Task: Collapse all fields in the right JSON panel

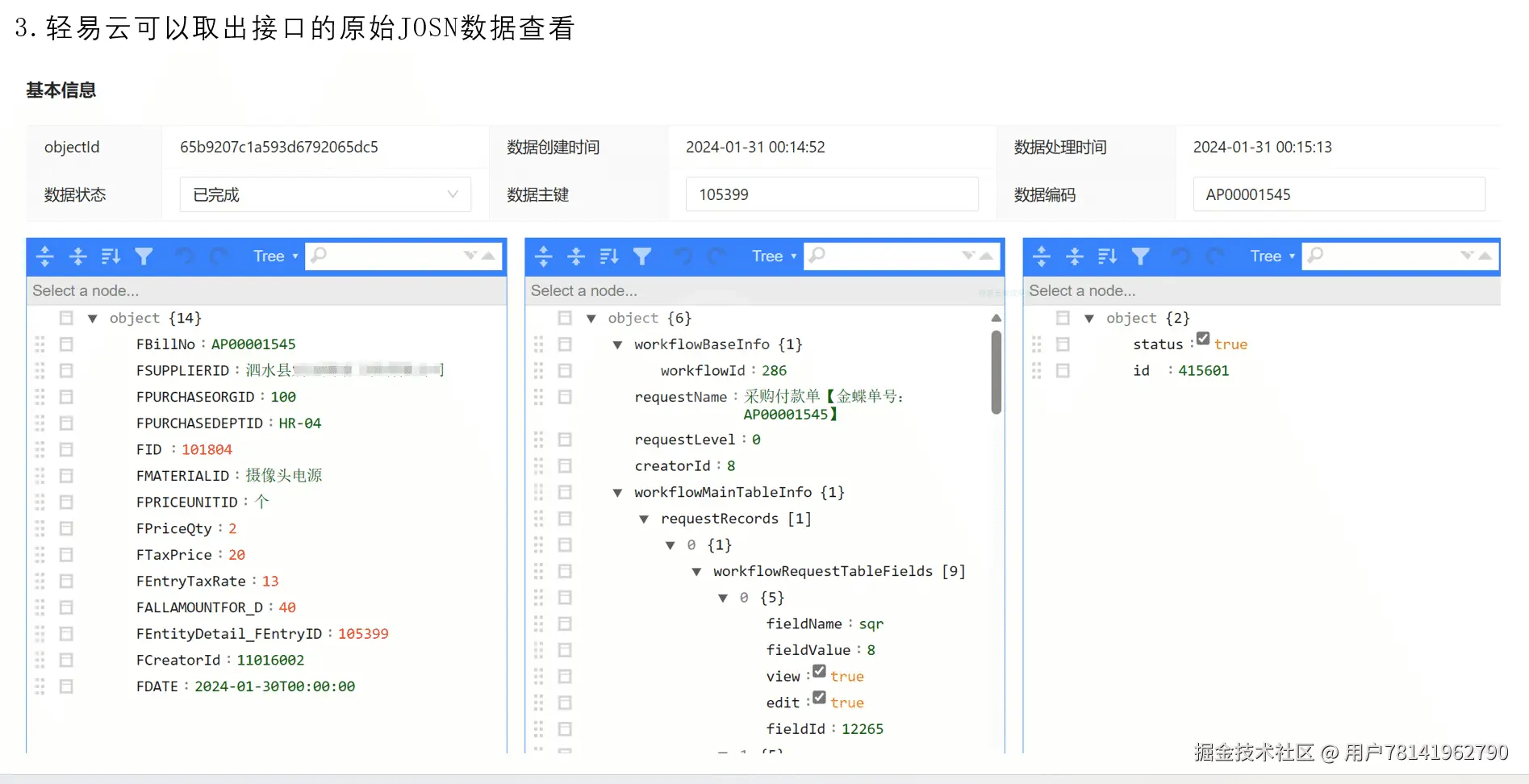Action: point(1075,256)
